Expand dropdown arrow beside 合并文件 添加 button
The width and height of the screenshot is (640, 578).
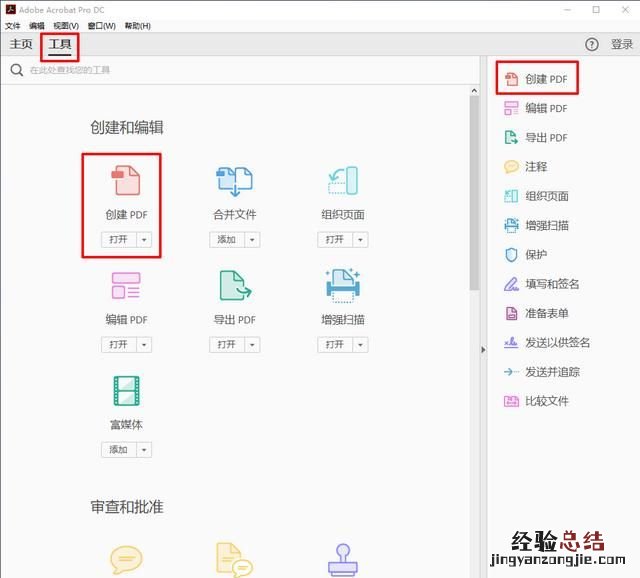pyautogui.click(x=252, y=240)
